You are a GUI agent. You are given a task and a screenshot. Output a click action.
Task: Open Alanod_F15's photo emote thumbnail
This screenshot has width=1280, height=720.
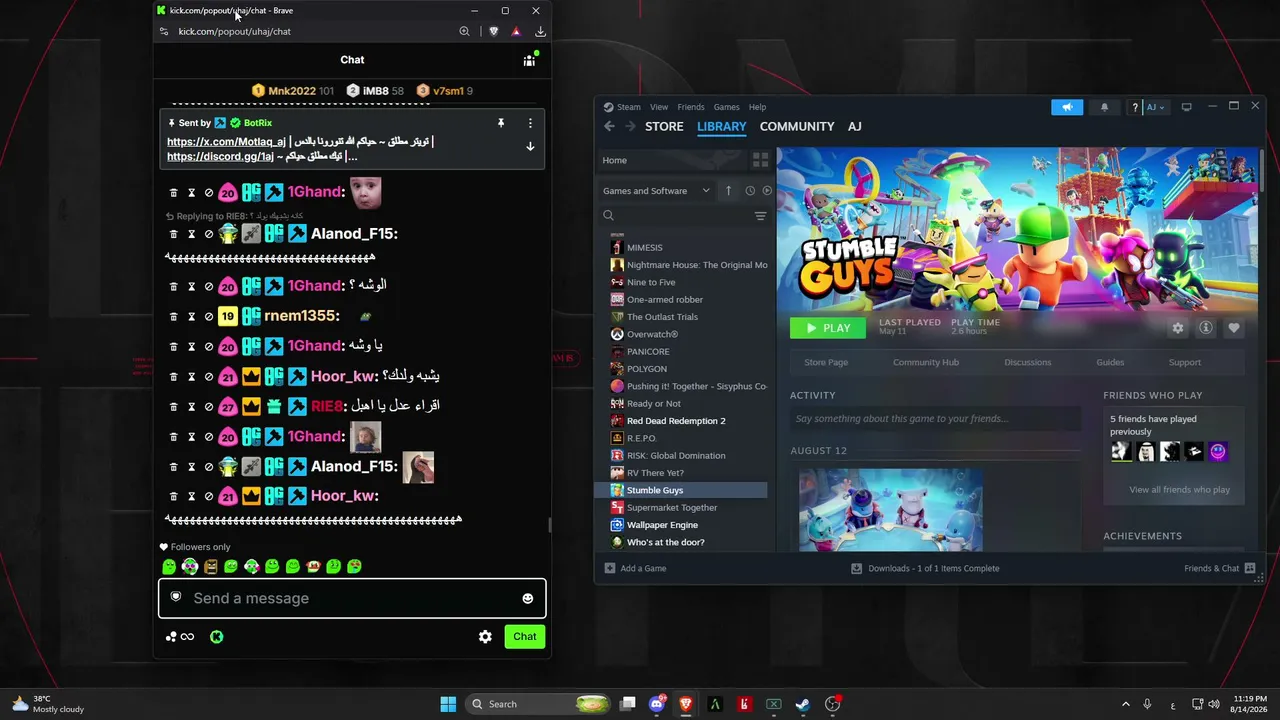pos(418,467)
